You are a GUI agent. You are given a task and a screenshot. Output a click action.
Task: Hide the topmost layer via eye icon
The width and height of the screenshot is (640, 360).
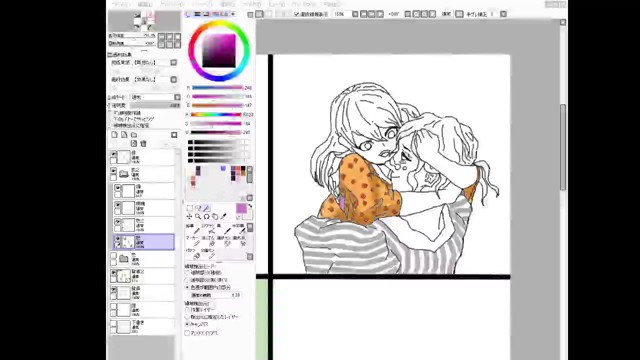click(113, 154)
